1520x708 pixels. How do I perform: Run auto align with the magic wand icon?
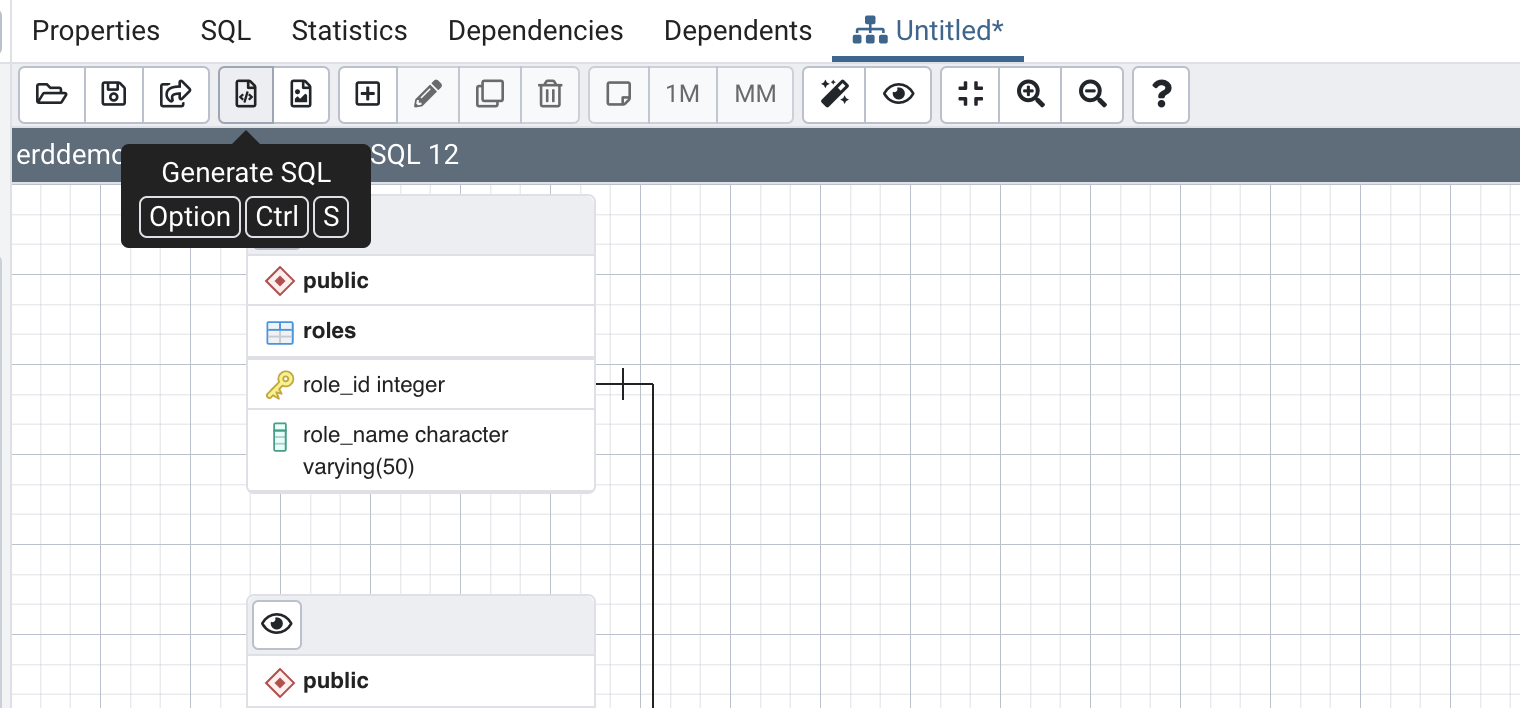click(x=834, y=95)
